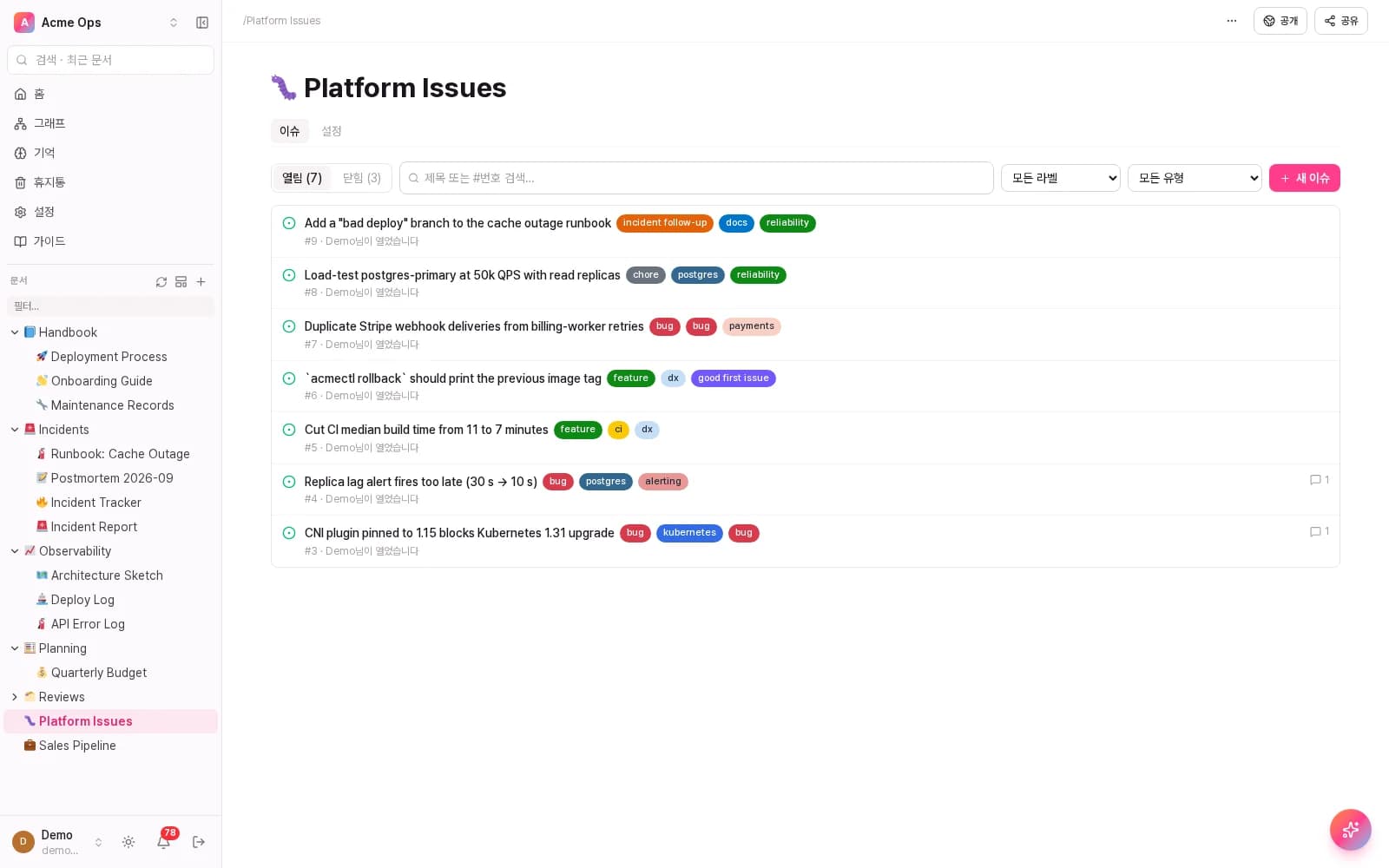This screenshot has width=1389, height=868.
Task: Open the Sales Pipeline document
Action: 77,746
